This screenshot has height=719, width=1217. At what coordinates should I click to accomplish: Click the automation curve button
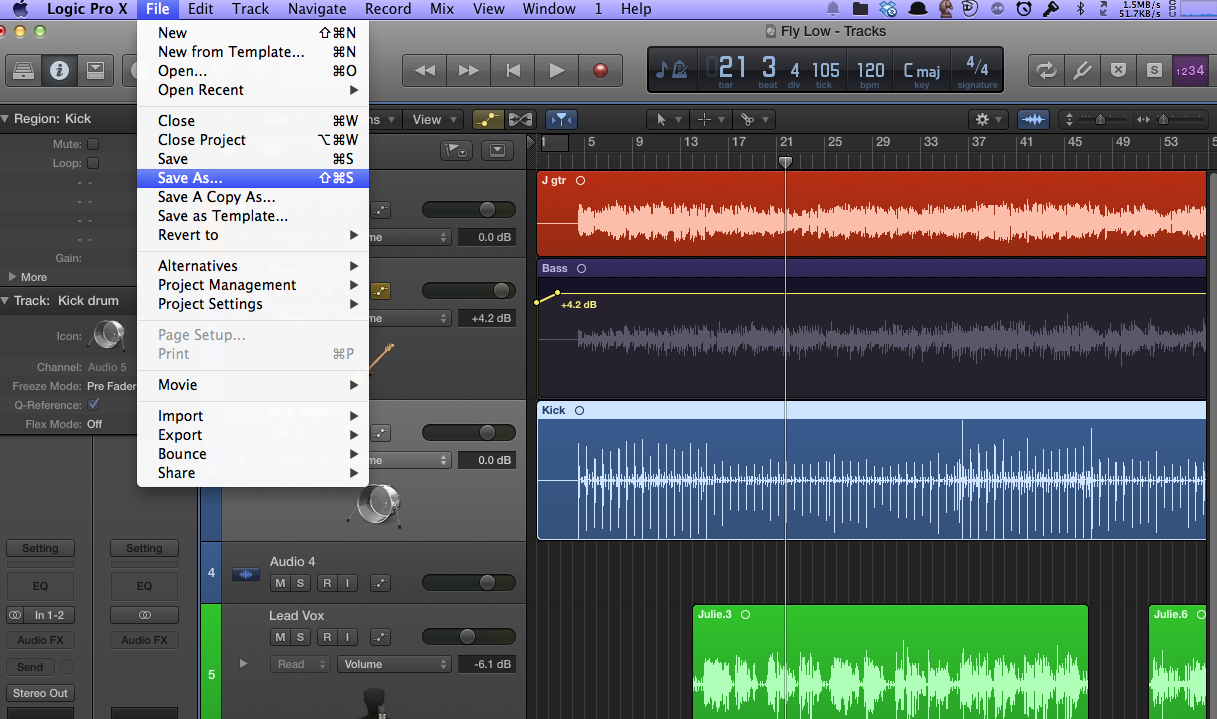pos(488,119)
